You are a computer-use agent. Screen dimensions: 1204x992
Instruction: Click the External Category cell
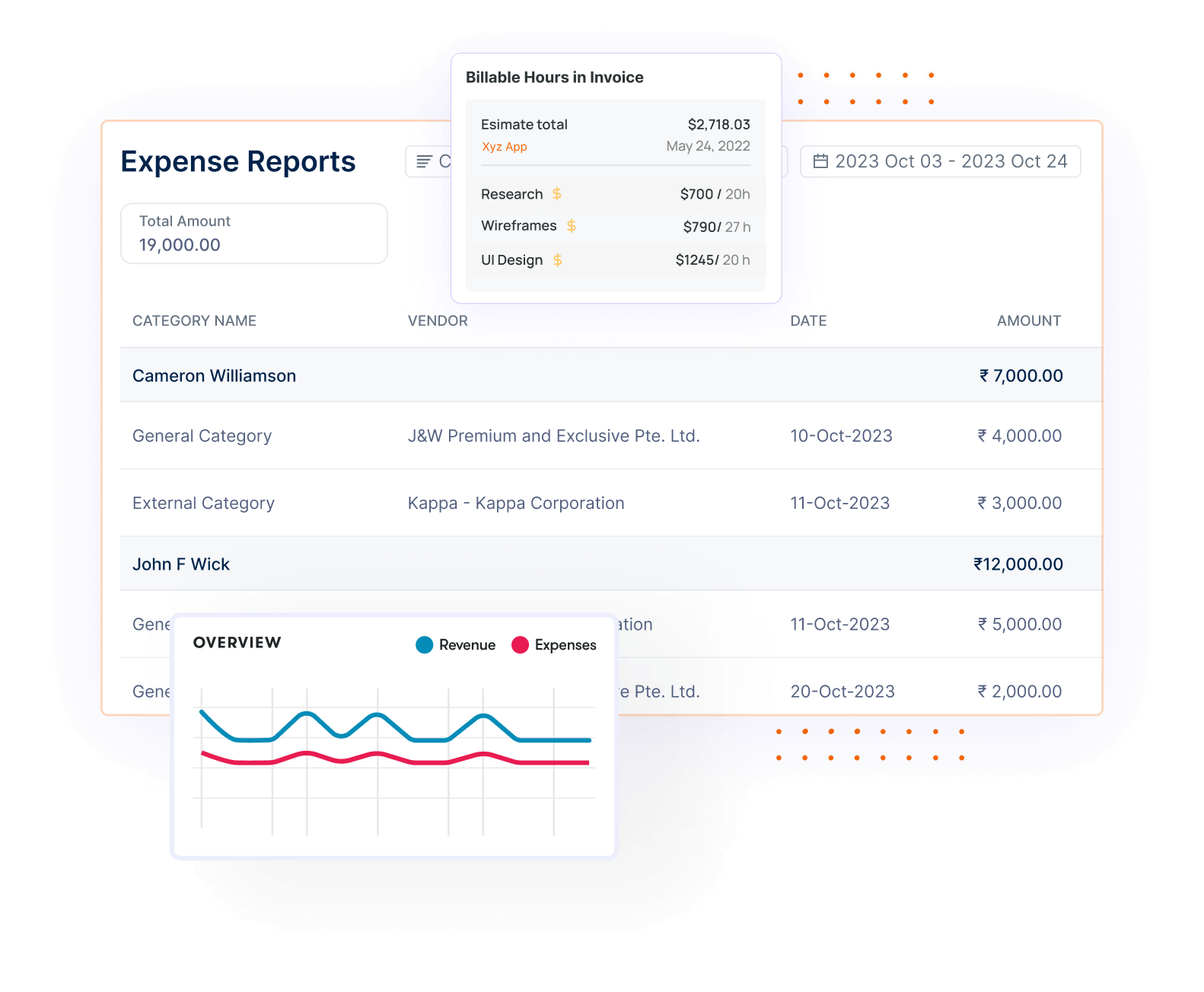(x=203, y=503)
